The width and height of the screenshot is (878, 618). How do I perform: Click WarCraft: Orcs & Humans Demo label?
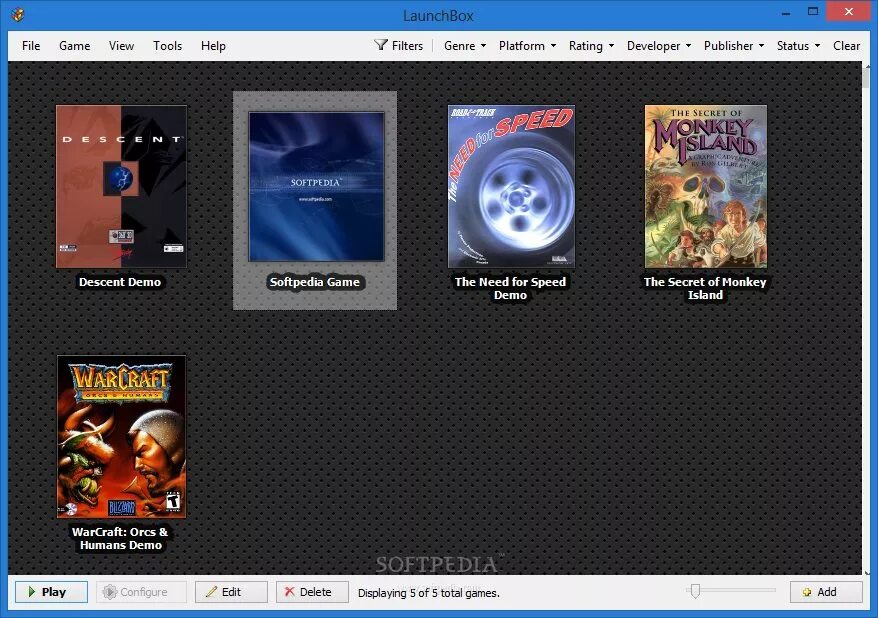point(120,539)
